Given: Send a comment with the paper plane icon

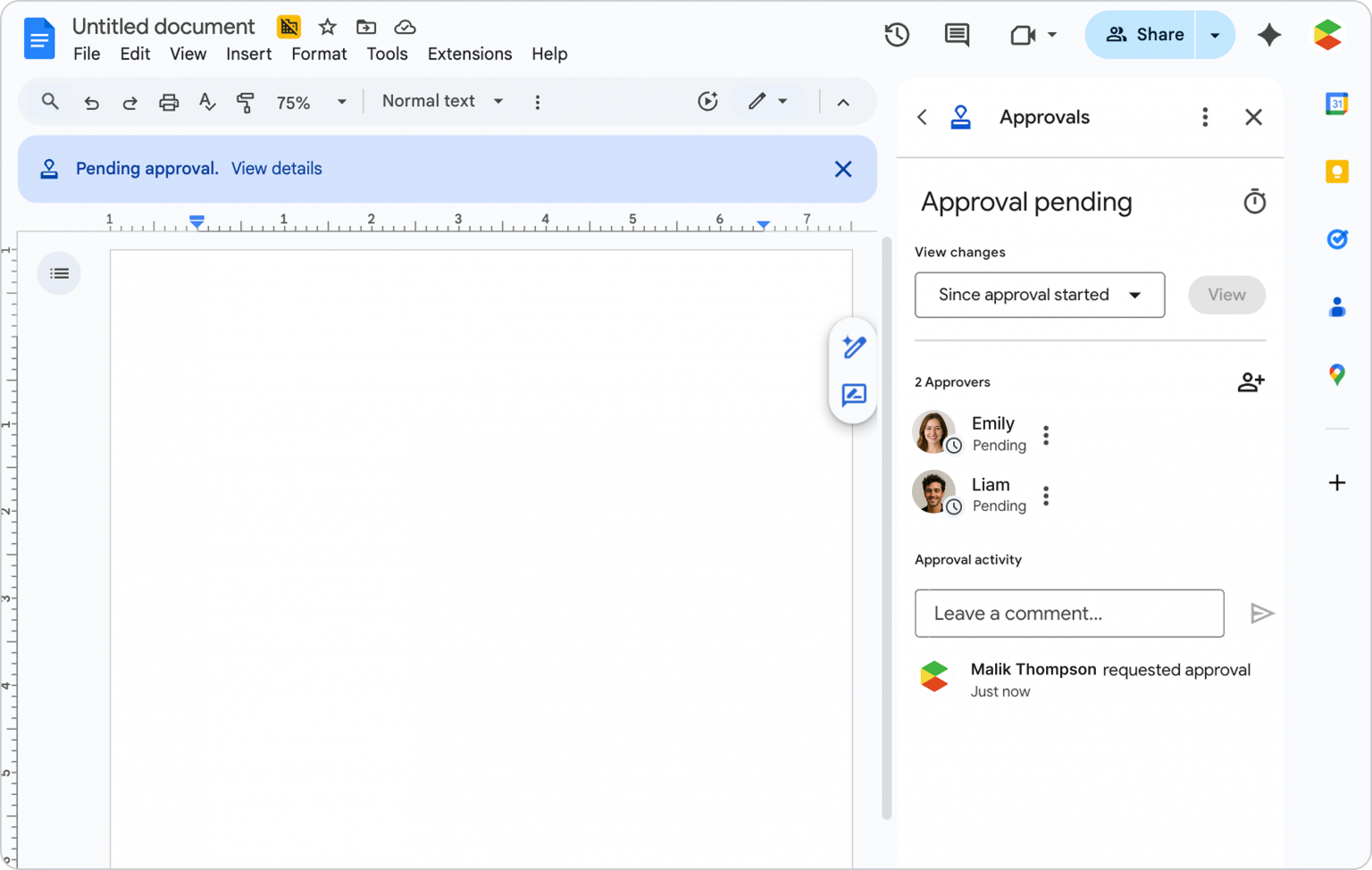Looking at the screenshot, I should [1262, 613].
